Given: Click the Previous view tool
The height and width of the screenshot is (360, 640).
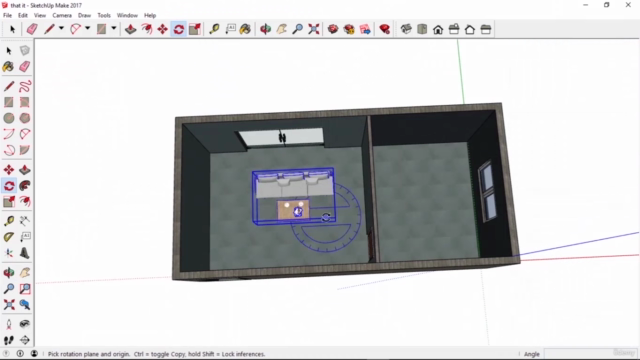Looking at the screenshot, I should pos(24,304).
